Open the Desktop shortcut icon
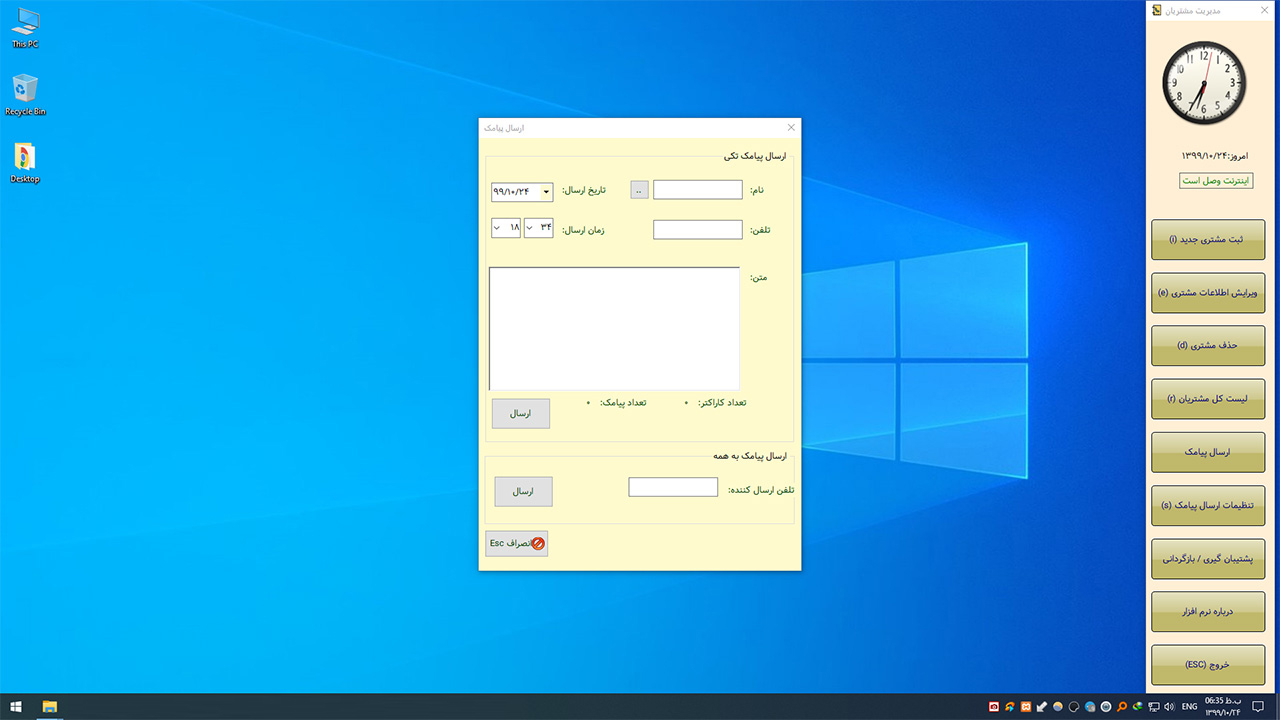The height and width of the screenshot is (720, 1280). coord(25,163)
